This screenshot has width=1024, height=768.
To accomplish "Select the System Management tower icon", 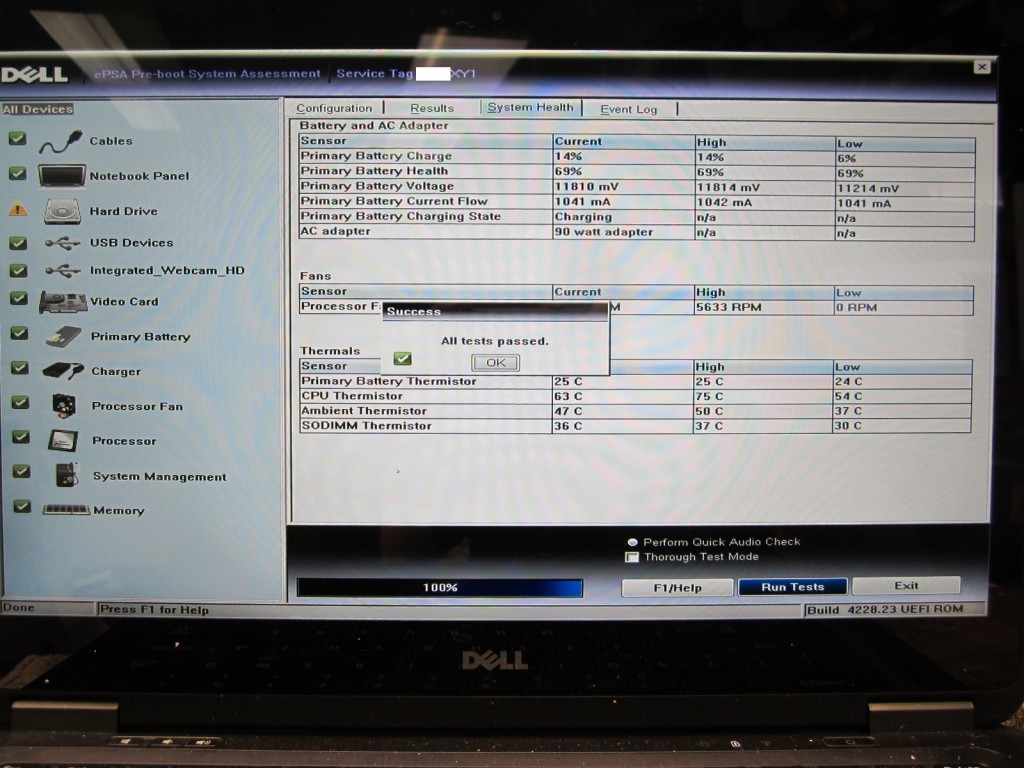I will (67, 475).
